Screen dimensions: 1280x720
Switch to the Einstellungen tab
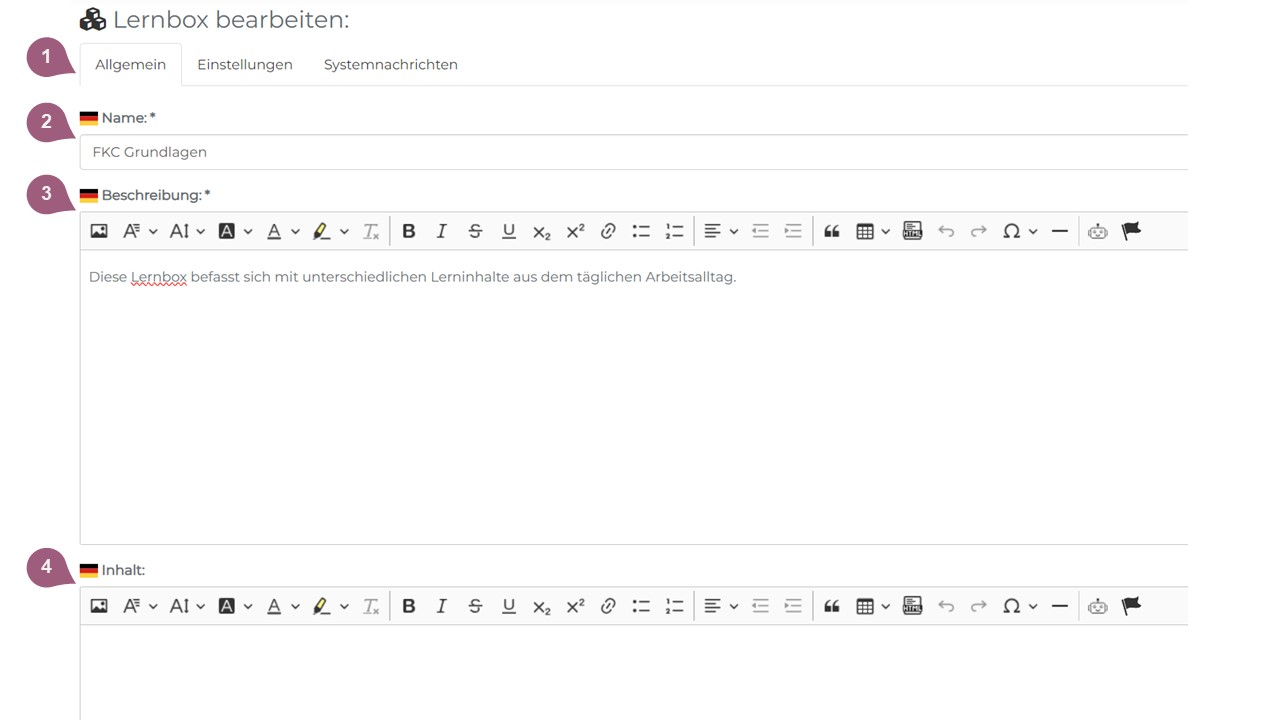(x=245, y=65)
